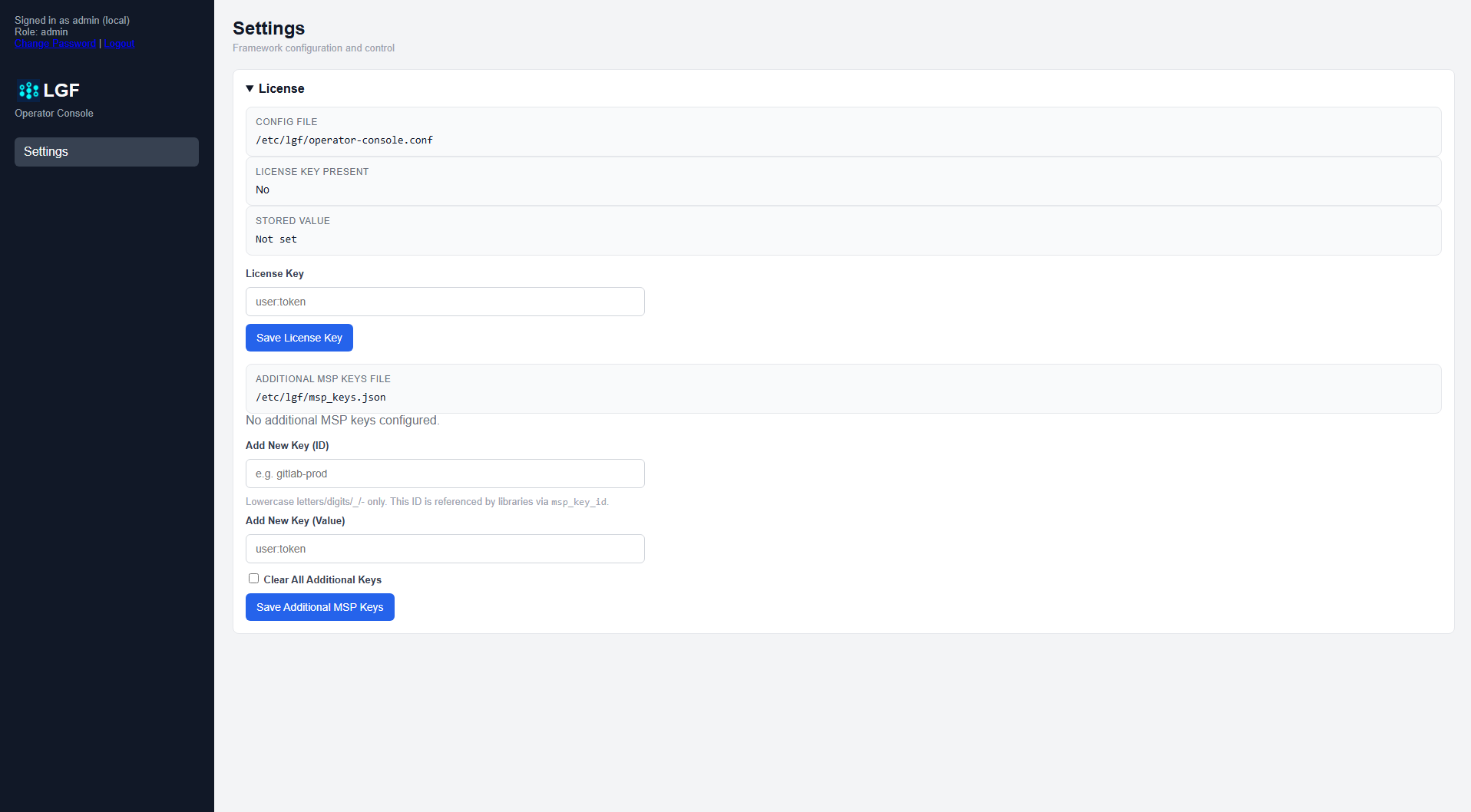Image resolution: width=1471 pixels, height=812 pixels.
Task: Click the STORED VALUE label
Action: 293,221
